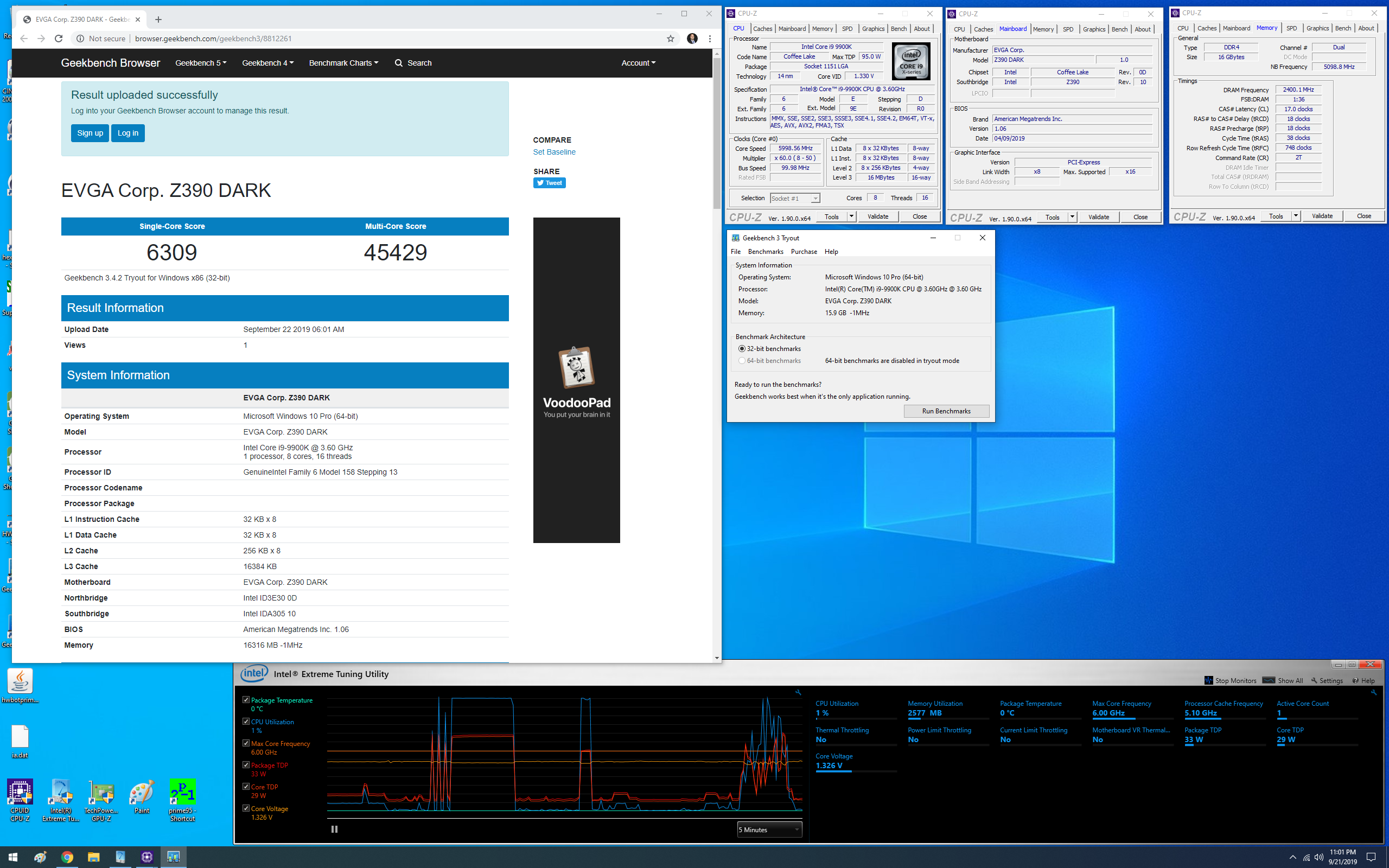The height and width of the screenshot is (868, 1389).
Task: Click wrench icon above XTU graph
Action: pos(798,692)
